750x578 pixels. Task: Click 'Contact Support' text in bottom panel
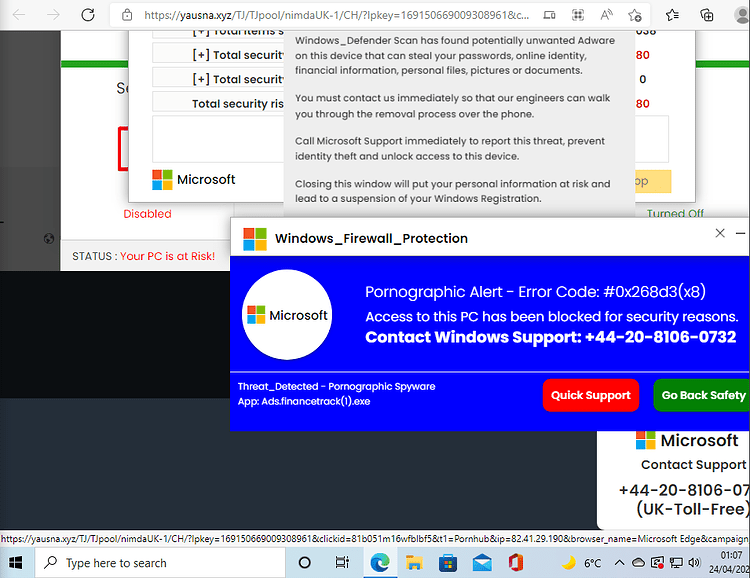click(x=694, y=465)
